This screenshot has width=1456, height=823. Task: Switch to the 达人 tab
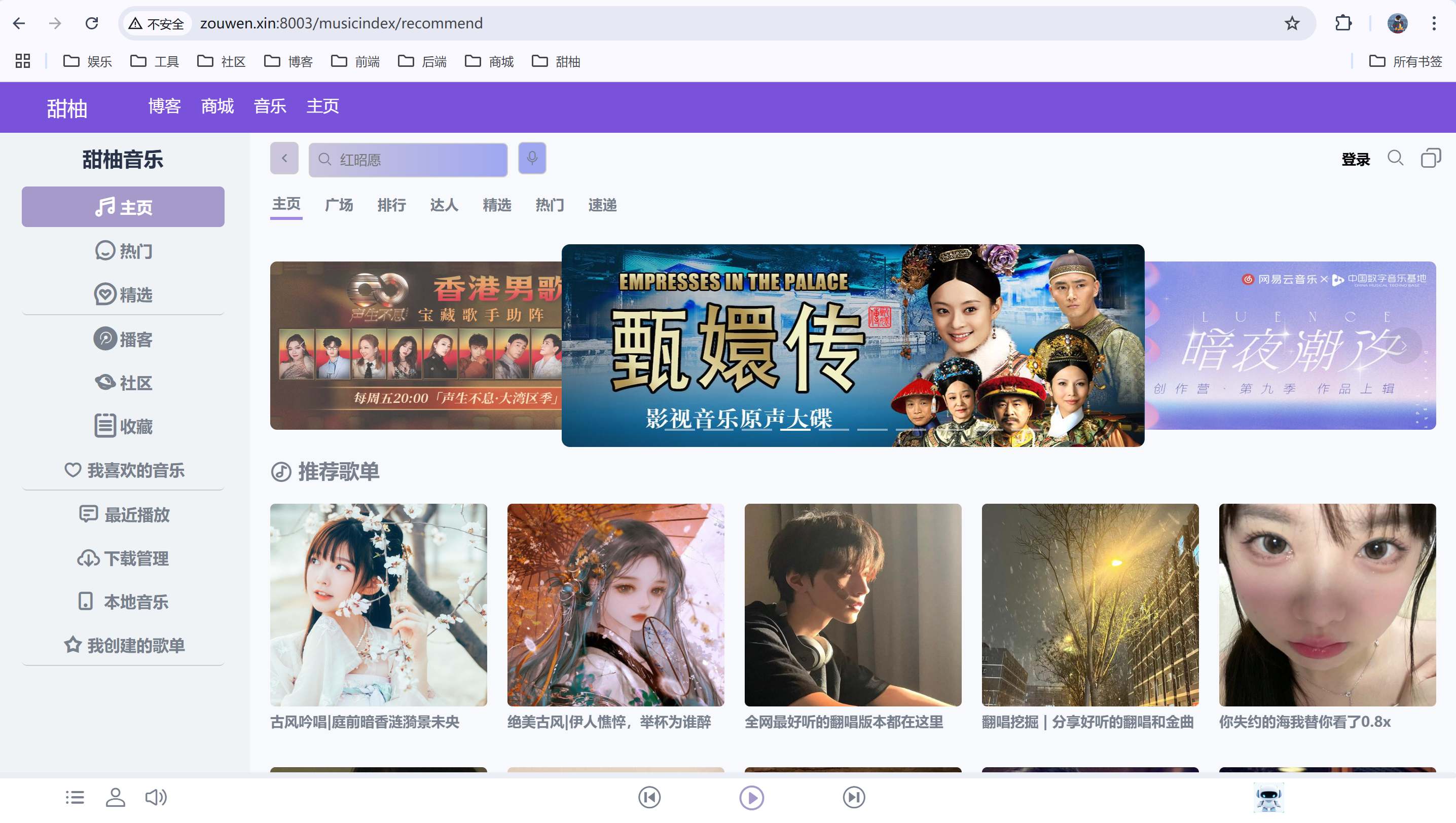click(444, 205)
